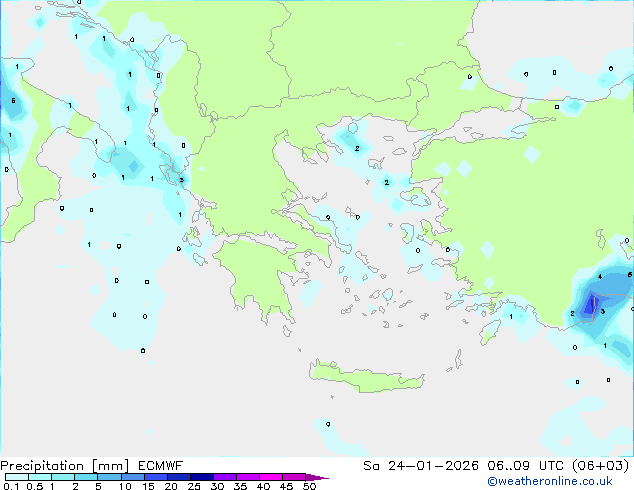Select the "(06+03)" forecast offset text
Viewport: 634px width, 490px height.
pyautogui.click(x=601, y=466)
